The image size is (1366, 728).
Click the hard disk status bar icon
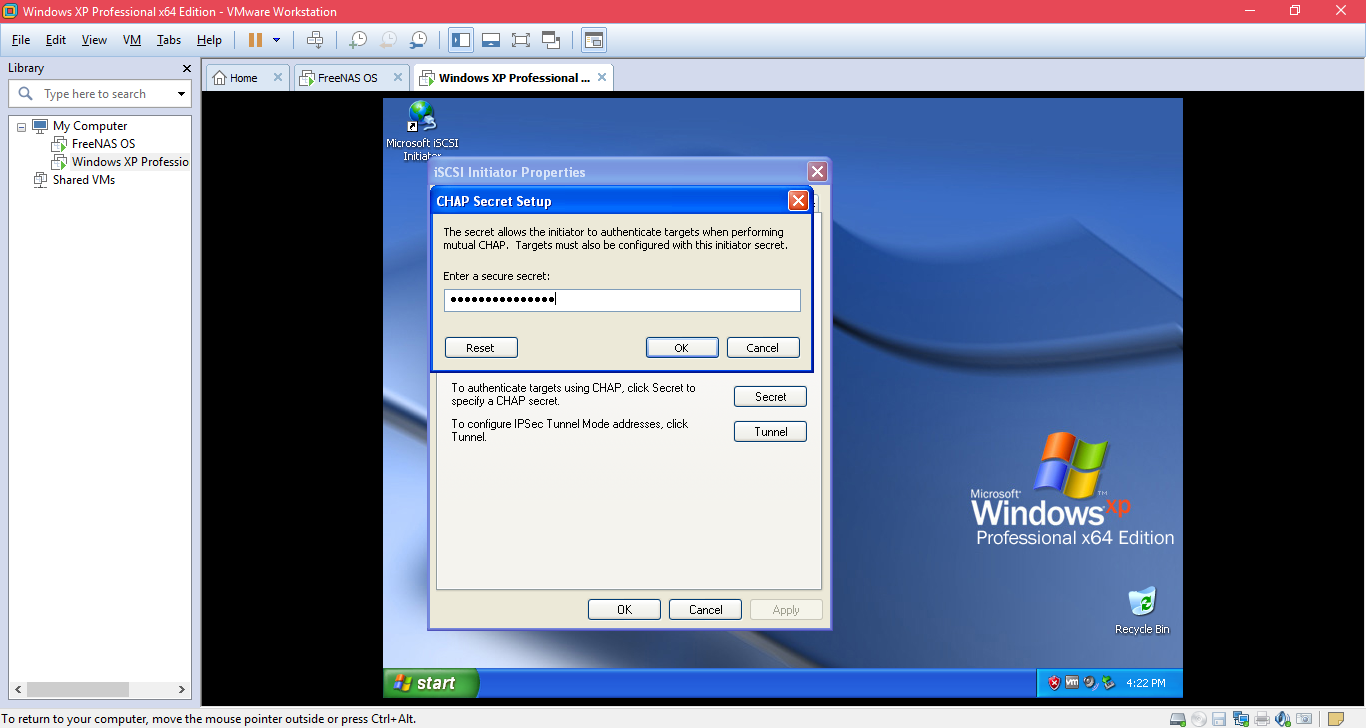1177,719
